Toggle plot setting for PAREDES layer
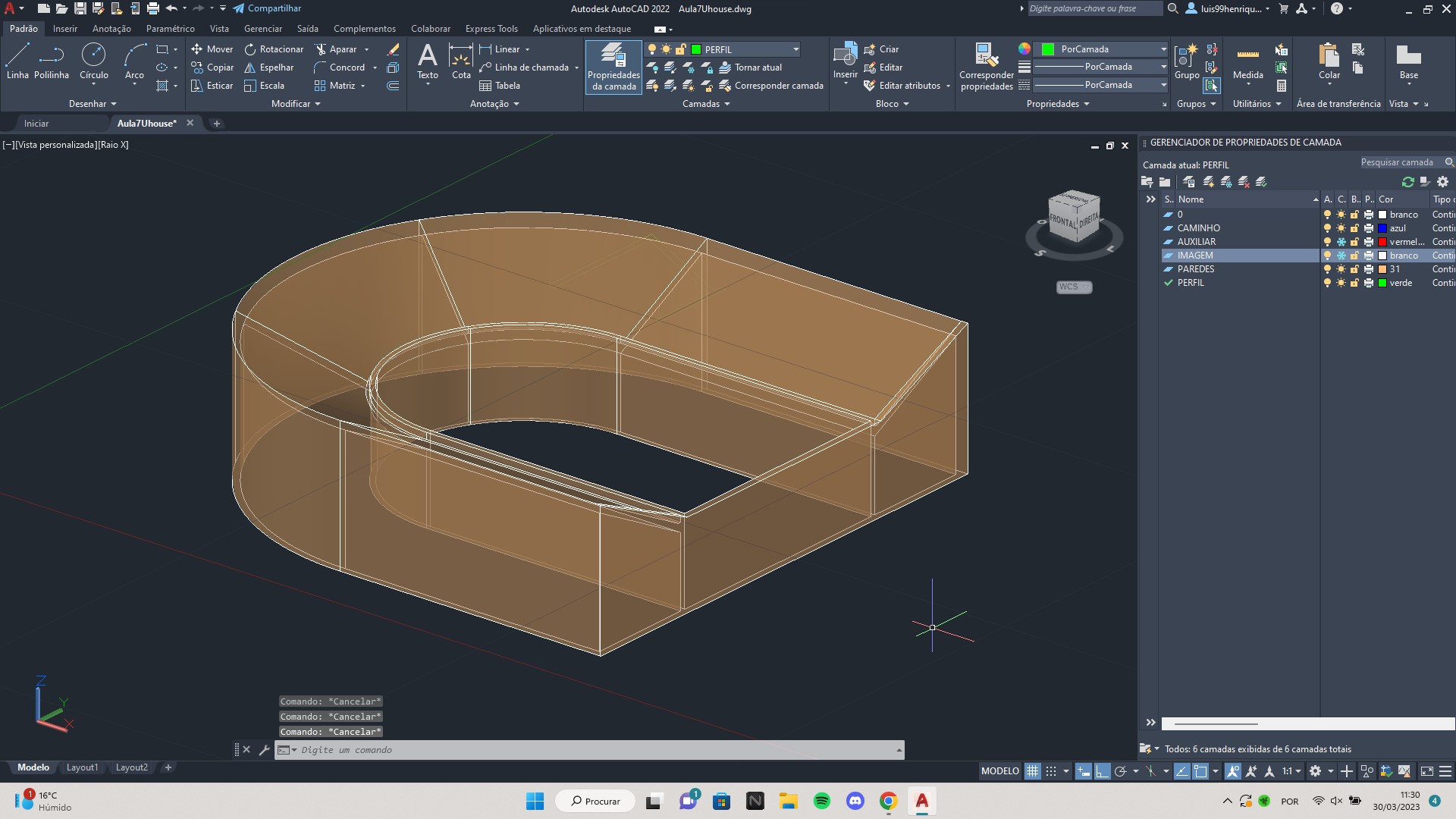This screenshot has height=819, width=1456. pos(1369,269)
